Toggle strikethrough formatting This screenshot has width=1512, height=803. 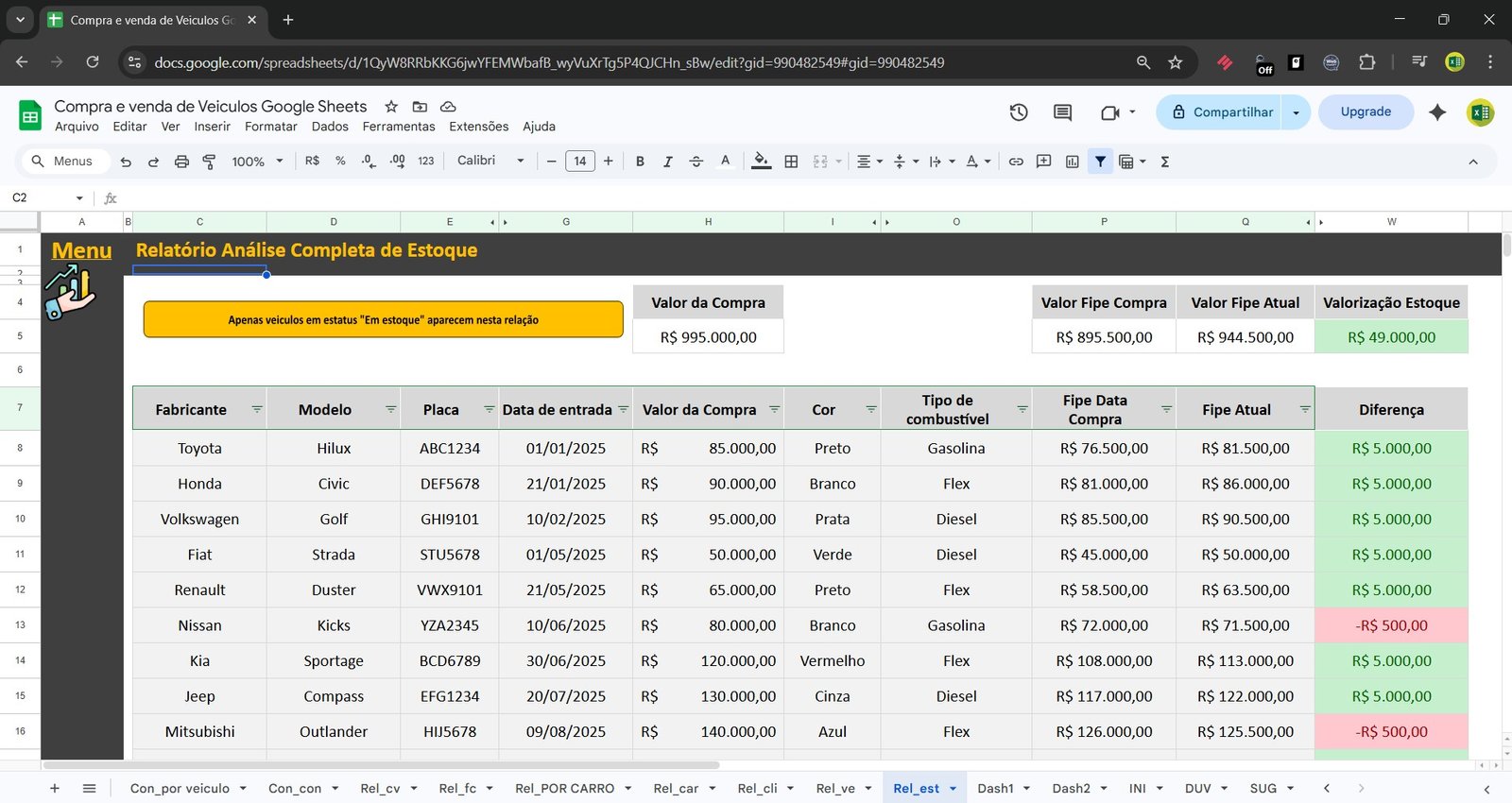(x=696, y=162)
